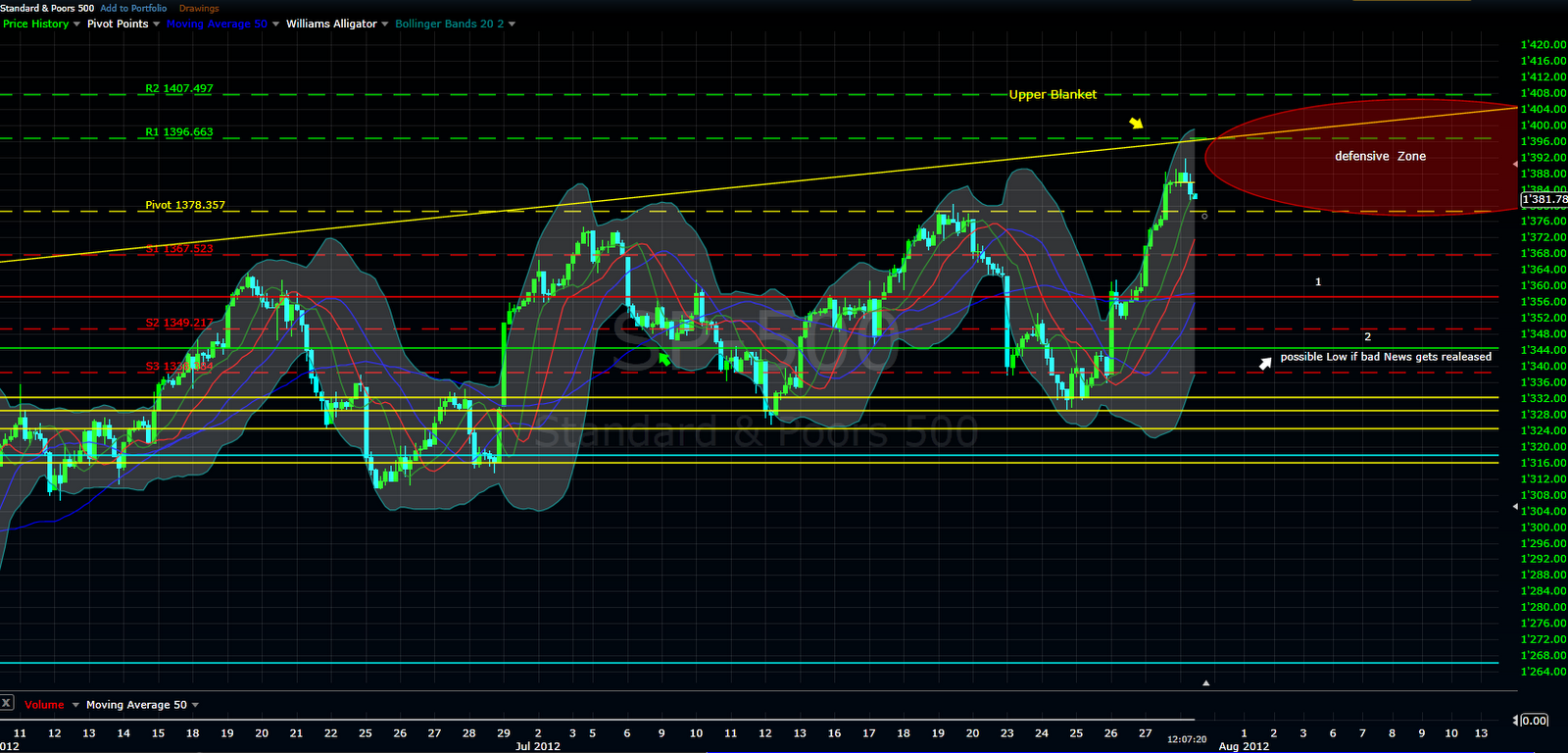Click the 1'264.00 price axis label

1543,672
